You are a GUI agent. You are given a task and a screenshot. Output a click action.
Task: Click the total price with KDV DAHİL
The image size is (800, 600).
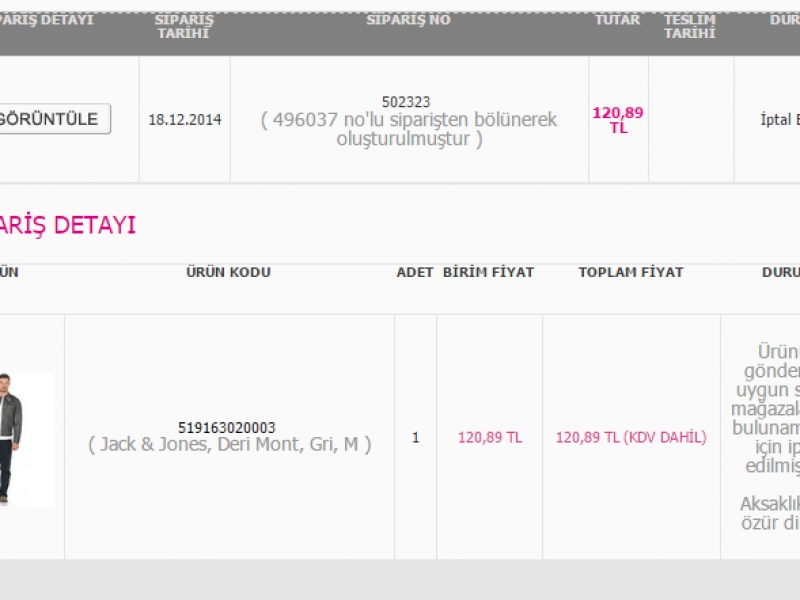pos(631,437)
